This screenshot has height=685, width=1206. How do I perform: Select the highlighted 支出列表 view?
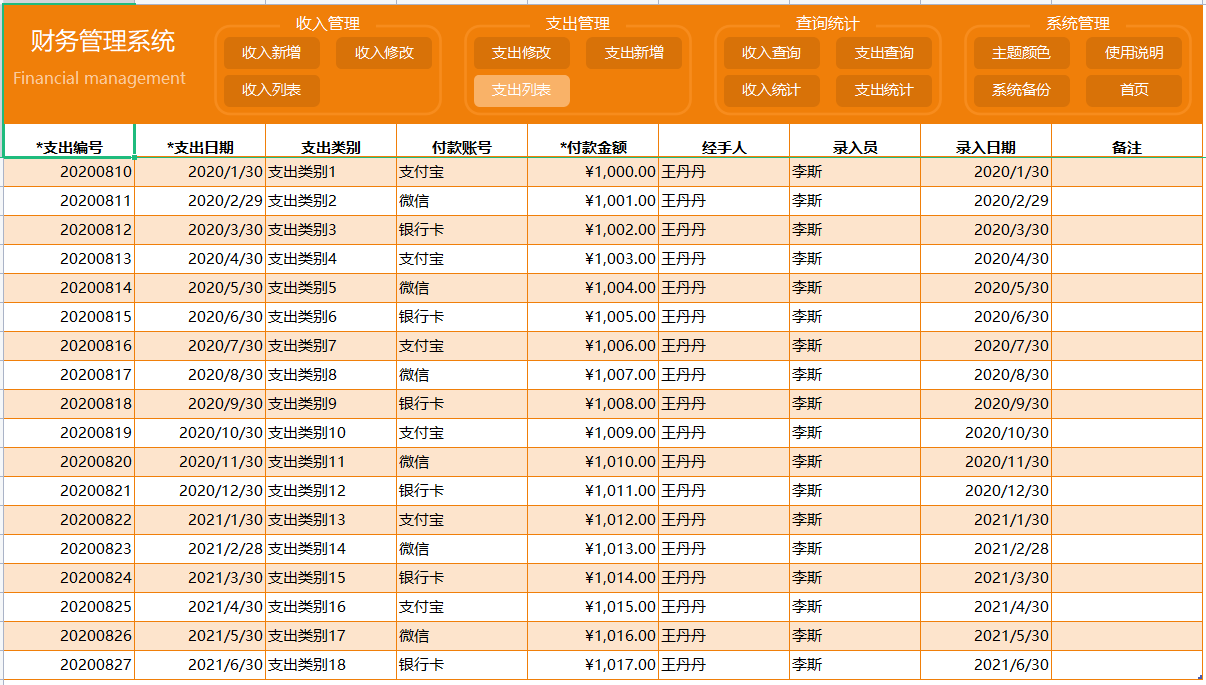pyautogui.click(x=519, y=91)
